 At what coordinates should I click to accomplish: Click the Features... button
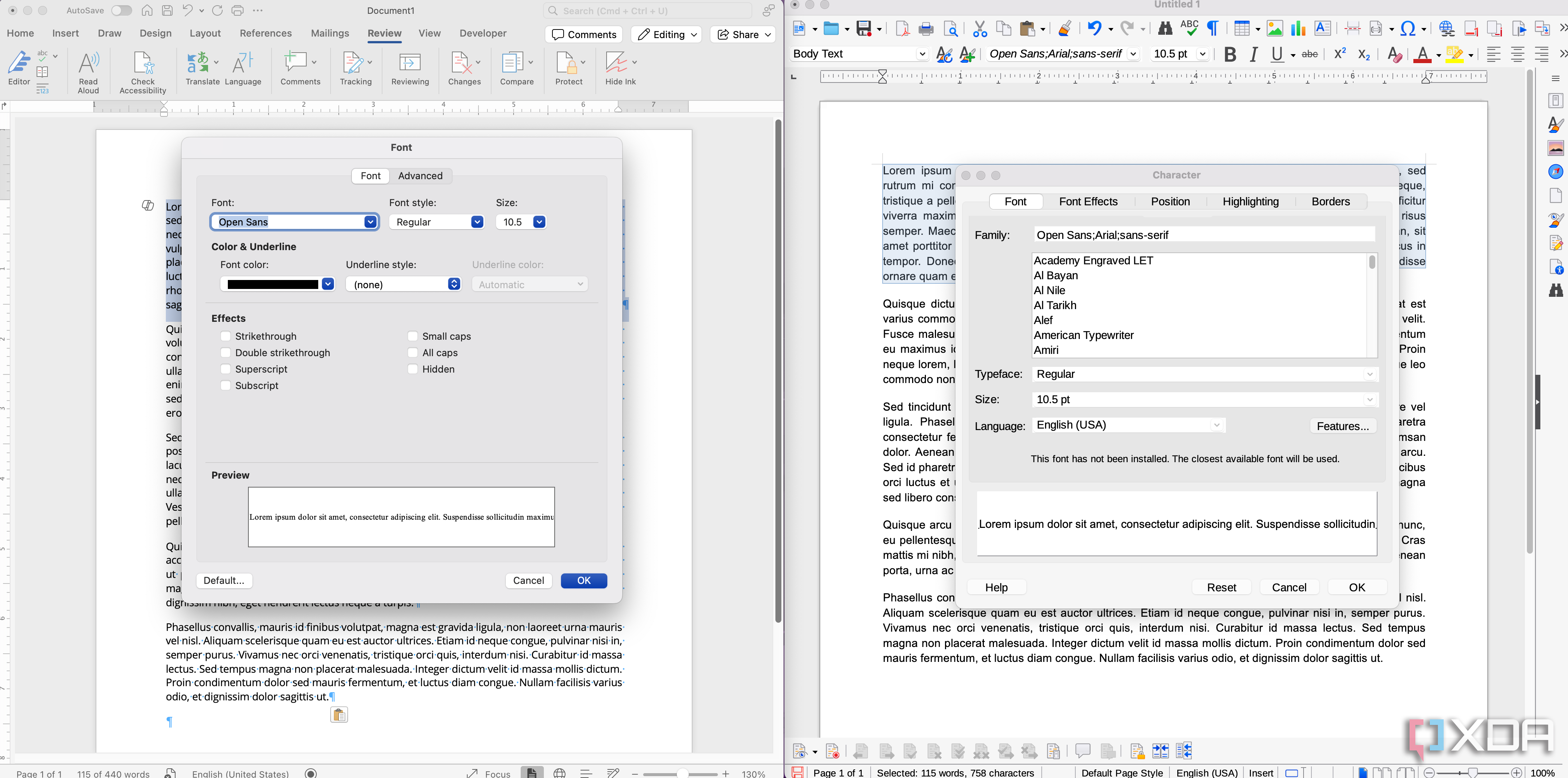pyautogui.click(x=1343, y=426)
